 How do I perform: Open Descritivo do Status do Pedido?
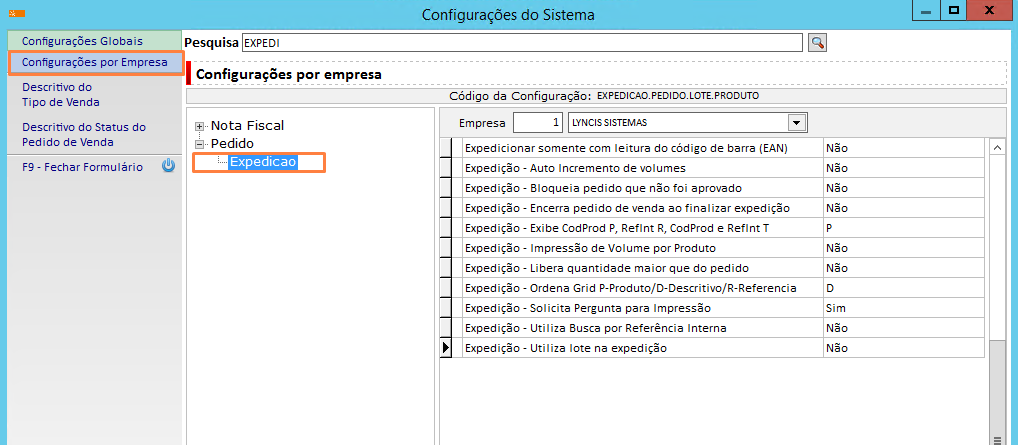(84, 134)
